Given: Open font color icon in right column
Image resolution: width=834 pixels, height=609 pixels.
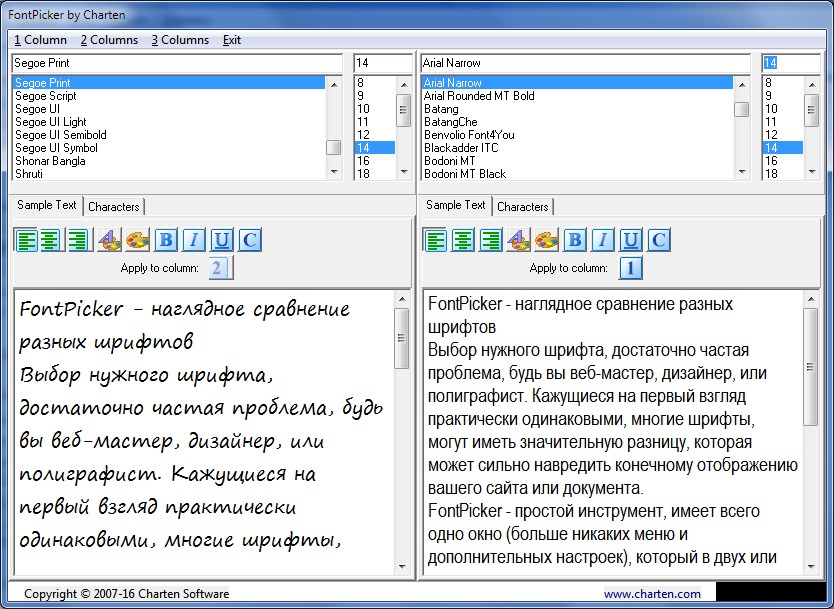Looking at the screenshot, I should tap(519, 240).
